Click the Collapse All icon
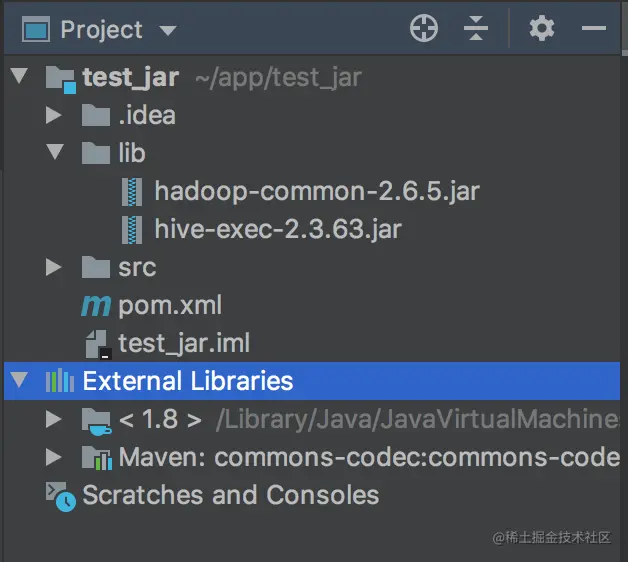This screenshot has width=628, height=562. tap(476, 29)
